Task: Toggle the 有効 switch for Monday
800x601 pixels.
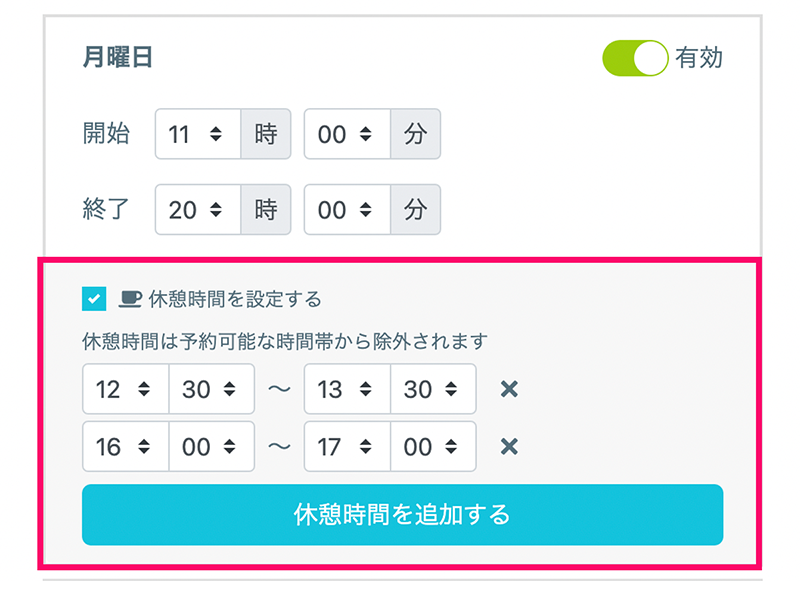Action: click(634, 59)
